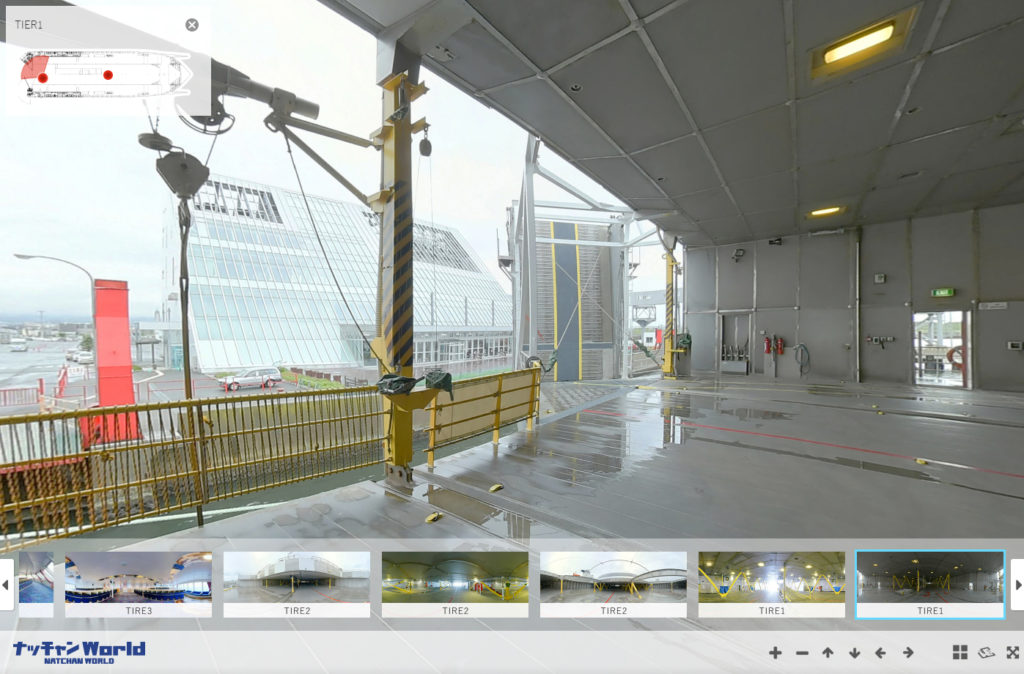Screen dimensions: 1024x674
Task: Rotate the view right with the right arrow
Action: [x=908, y=653]
